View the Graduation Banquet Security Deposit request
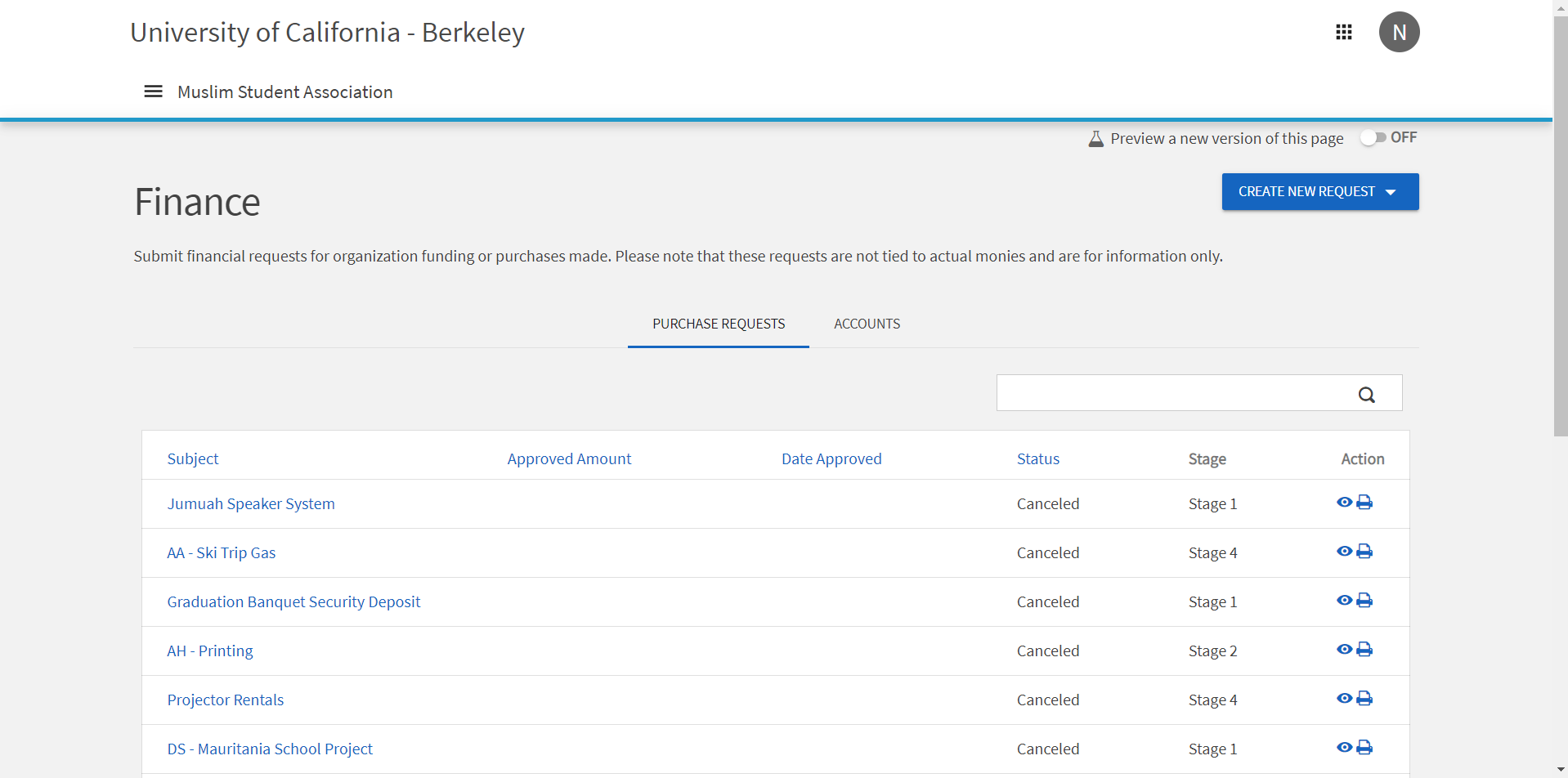Screen dimensions: 1568x778 pos(1344,600)
